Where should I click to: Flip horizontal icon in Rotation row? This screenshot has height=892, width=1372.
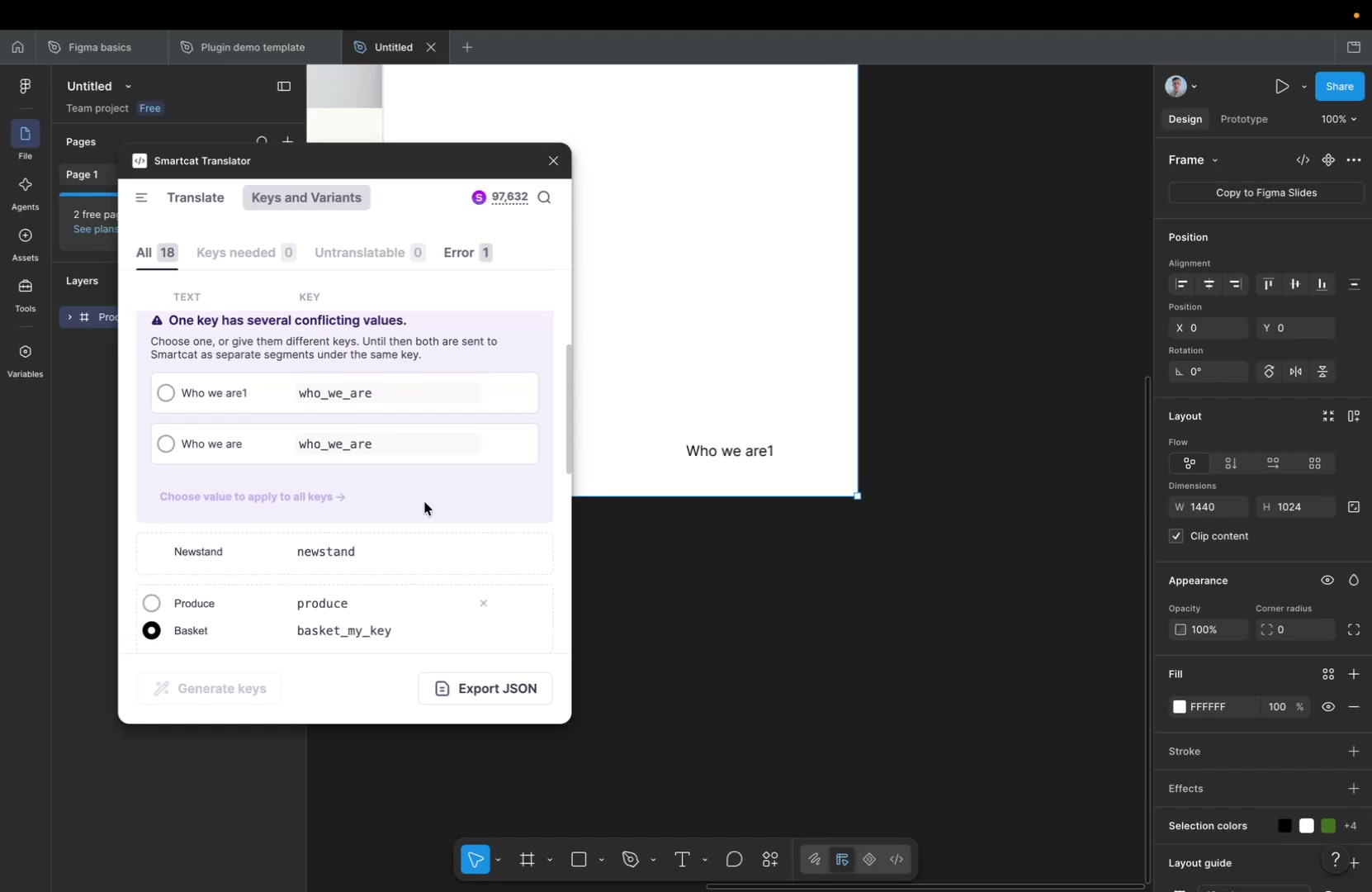click(x=1296, y=372)
